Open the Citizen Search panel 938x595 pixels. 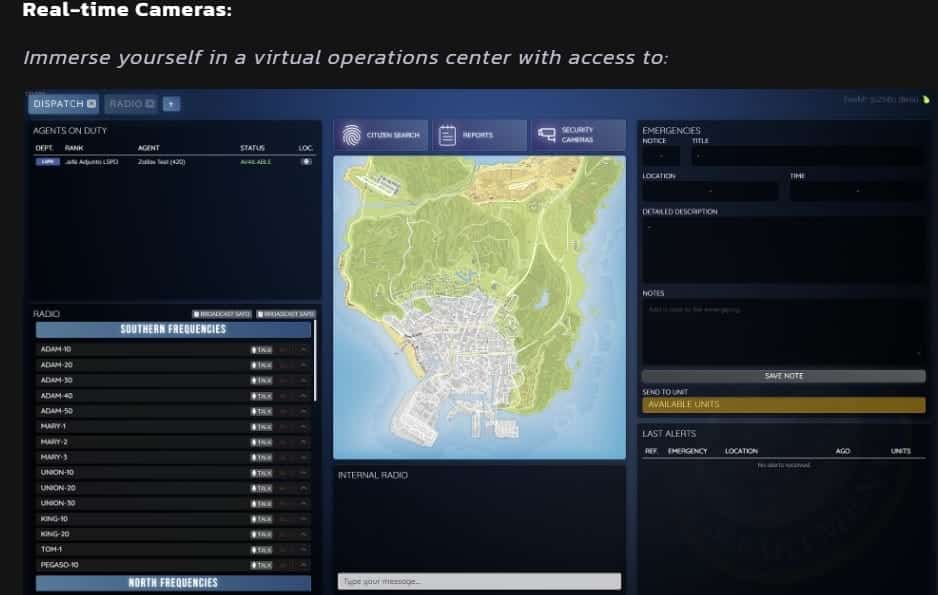click(x=380, y=135)
